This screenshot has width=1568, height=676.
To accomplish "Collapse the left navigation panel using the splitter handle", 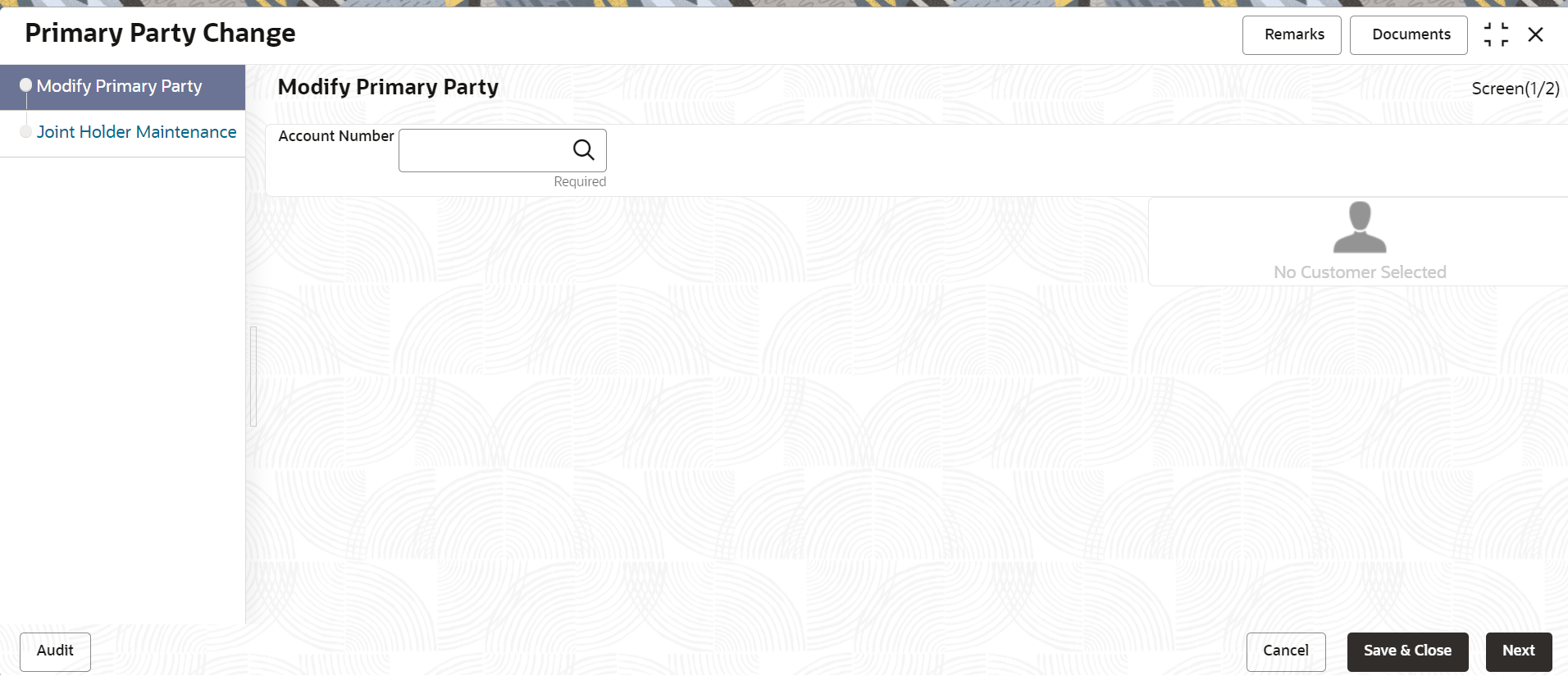I will (x=253, y=377).
